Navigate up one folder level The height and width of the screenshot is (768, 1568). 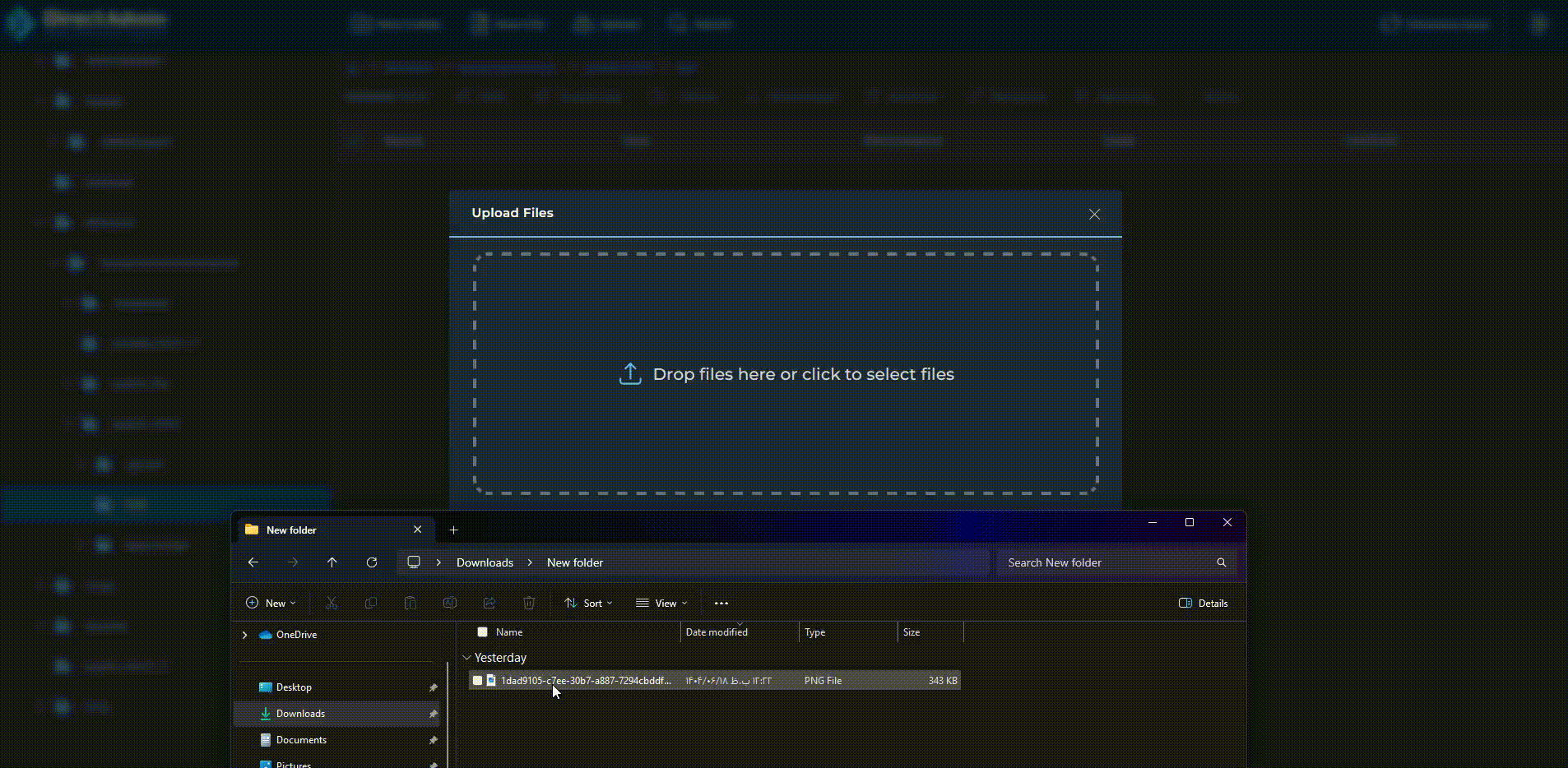click(x=332, y=562)
